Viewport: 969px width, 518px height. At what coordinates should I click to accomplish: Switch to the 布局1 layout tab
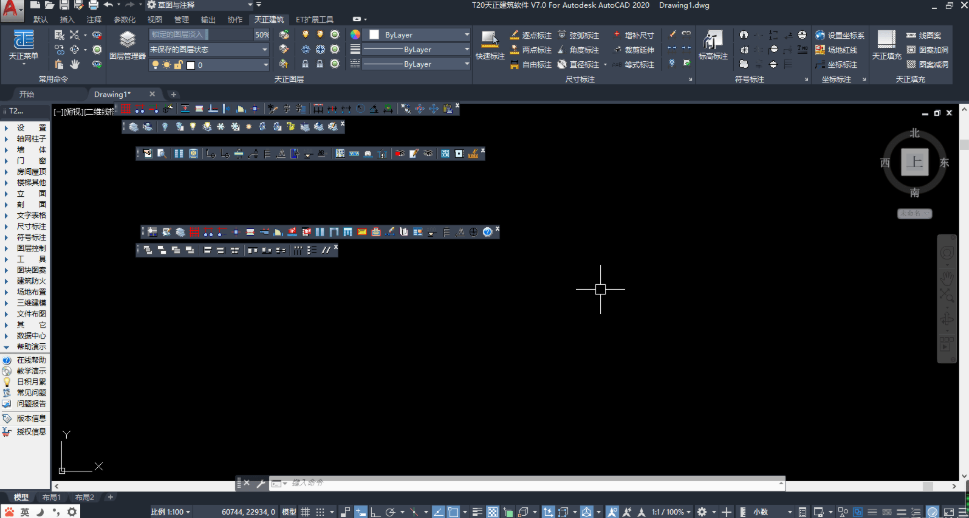click(51, 497)
